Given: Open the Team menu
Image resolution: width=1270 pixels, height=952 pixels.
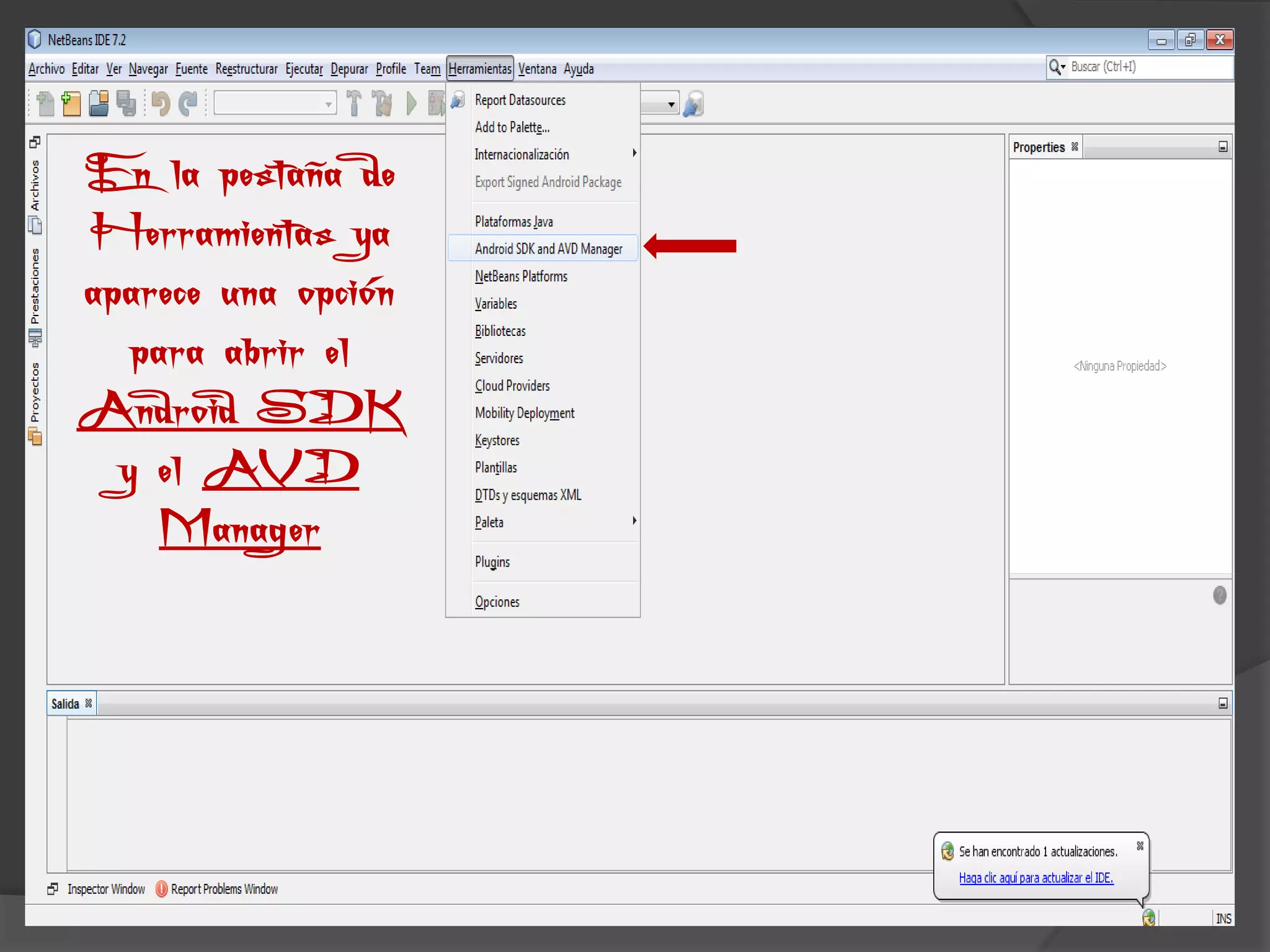Looking at the screenshot, I should [427, 69].
